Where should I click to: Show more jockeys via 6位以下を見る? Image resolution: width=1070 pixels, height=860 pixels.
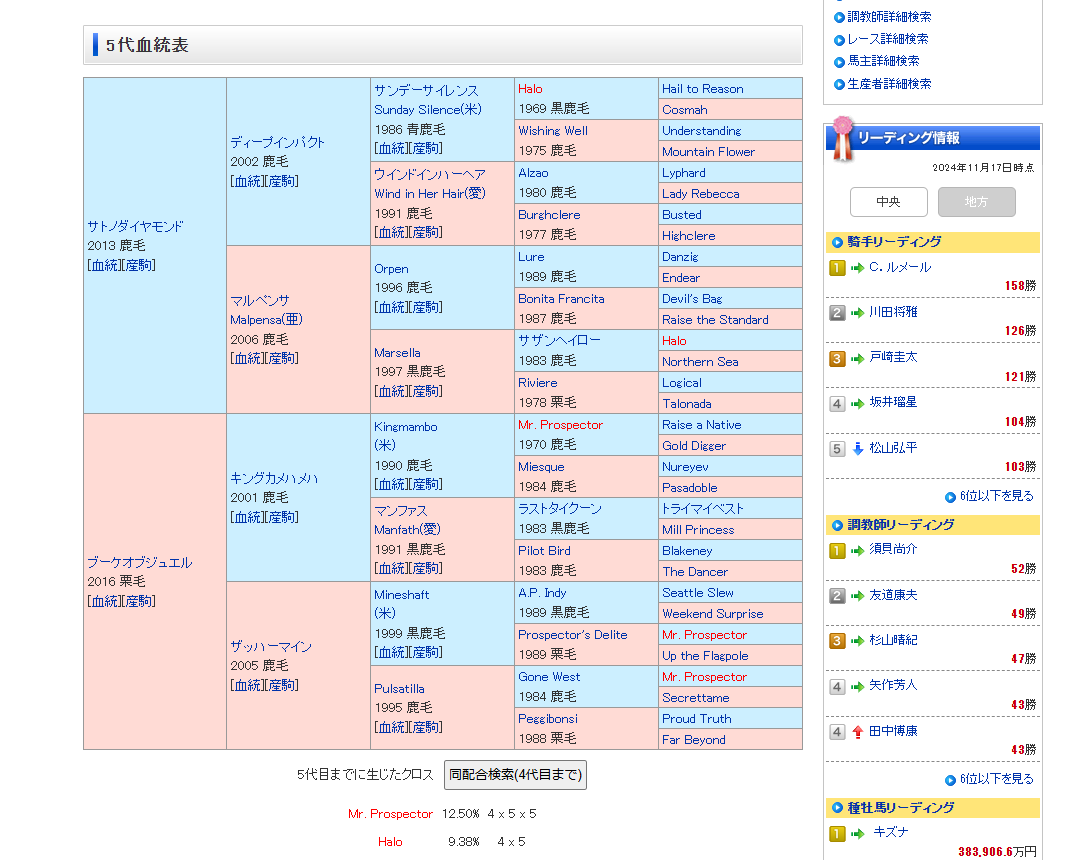pos(996,496)
